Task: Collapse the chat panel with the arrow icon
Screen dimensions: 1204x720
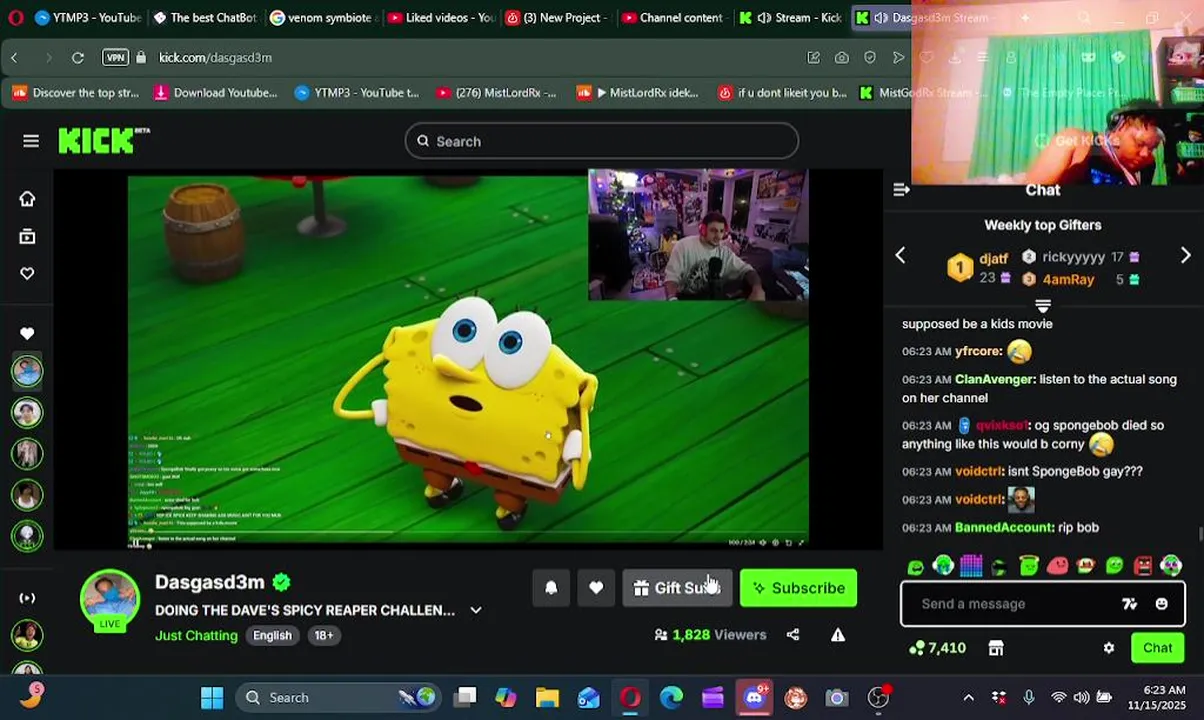Action: tap(901, 189)
